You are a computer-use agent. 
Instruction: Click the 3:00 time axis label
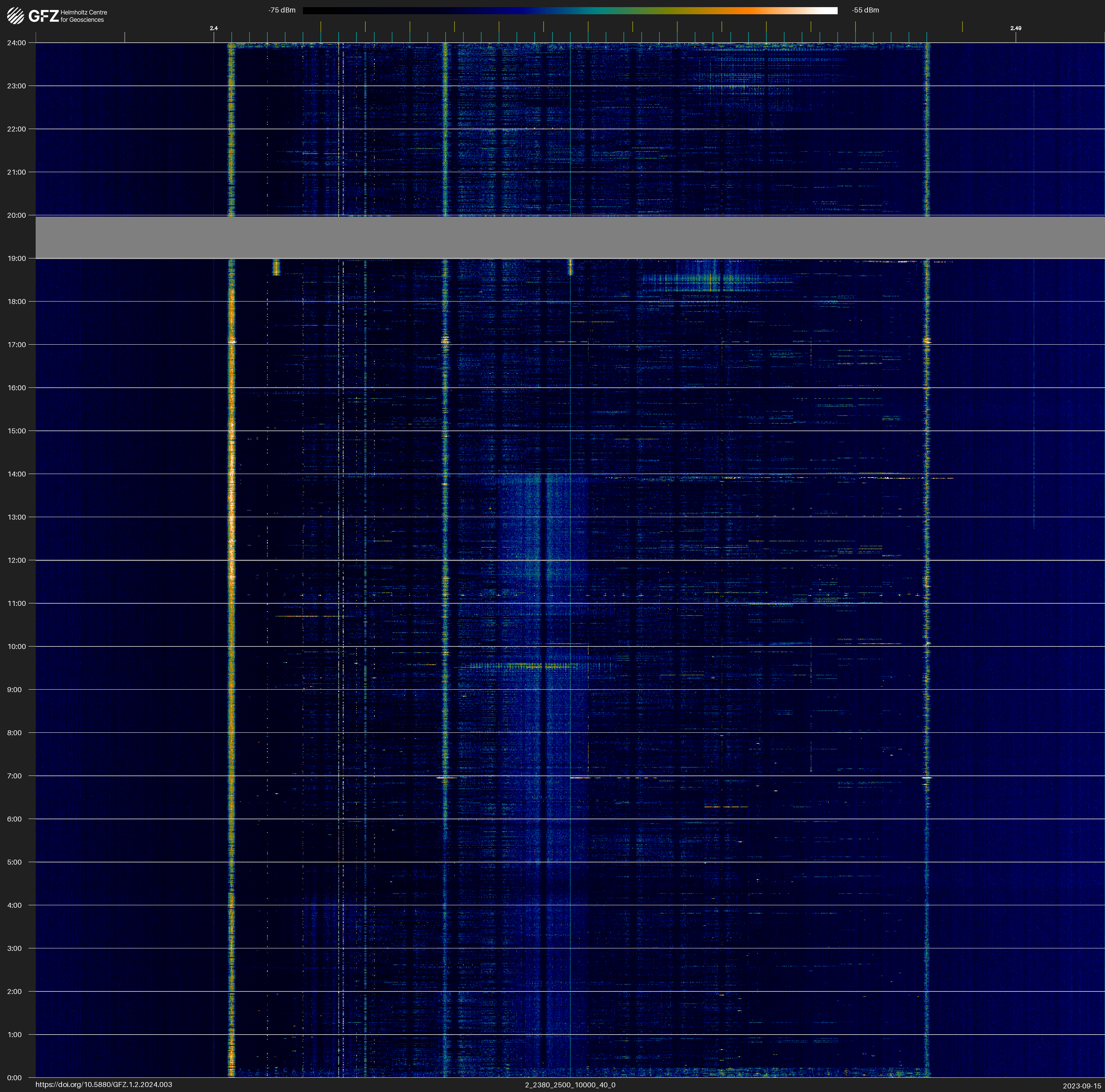(x=15, y=948)
